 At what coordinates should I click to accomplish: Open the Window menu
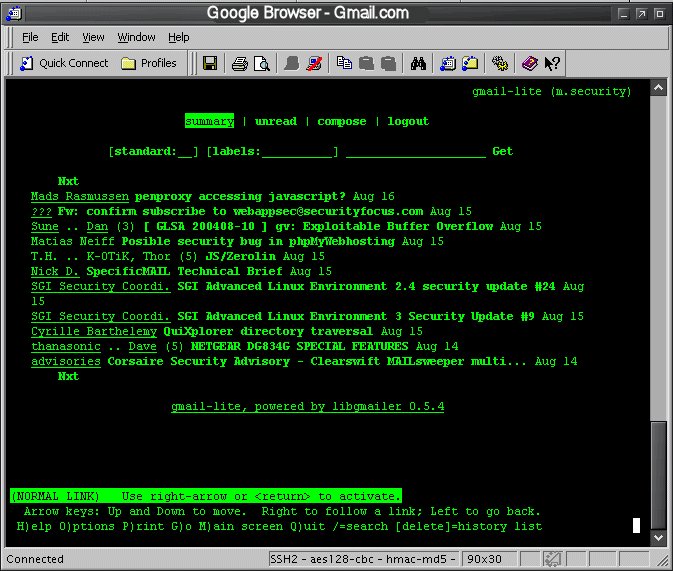click(136, 37)
